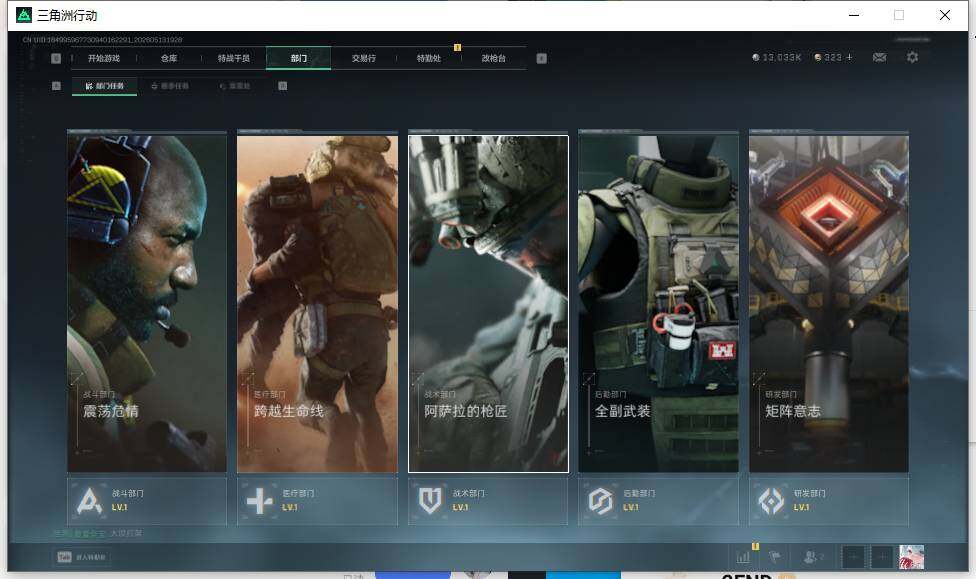Open the 震荡危情 mission card
The height and width of the screenshot is (579, 976).
(x=147, y=303)
